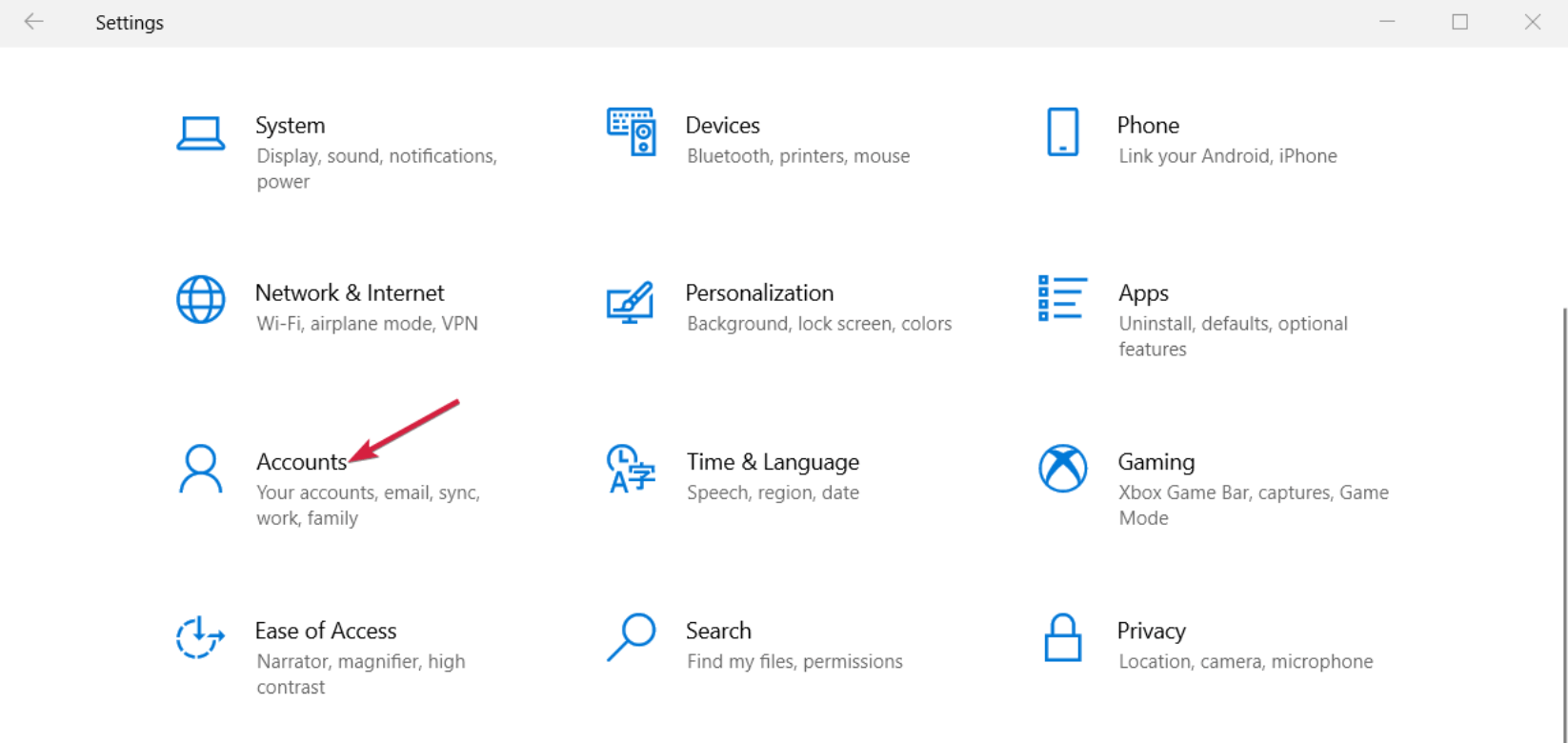Click the Personalization monitor and pen icon
1568x743 pixels.
tap(631, 302)
